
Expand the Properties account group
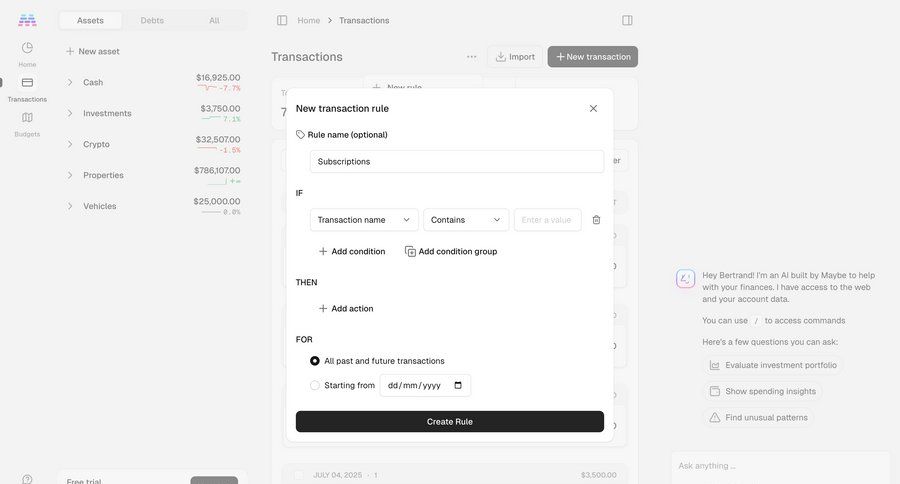tap(70, 175)
